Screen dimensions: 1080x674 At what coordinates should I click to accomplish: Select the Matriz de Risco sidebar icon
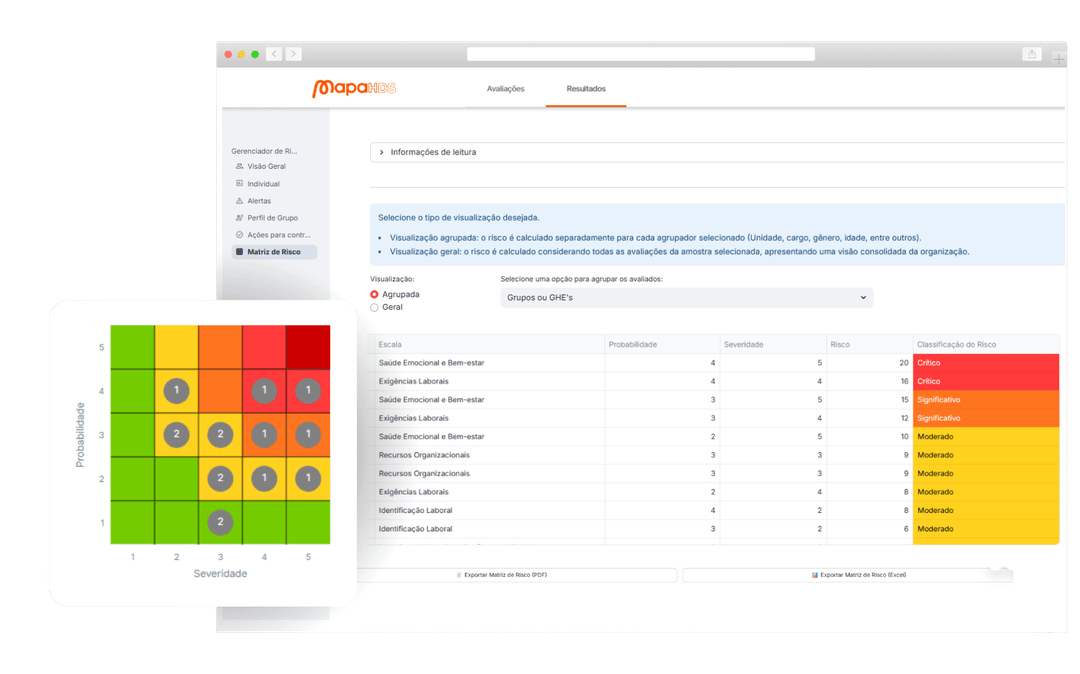click(239, 252)
